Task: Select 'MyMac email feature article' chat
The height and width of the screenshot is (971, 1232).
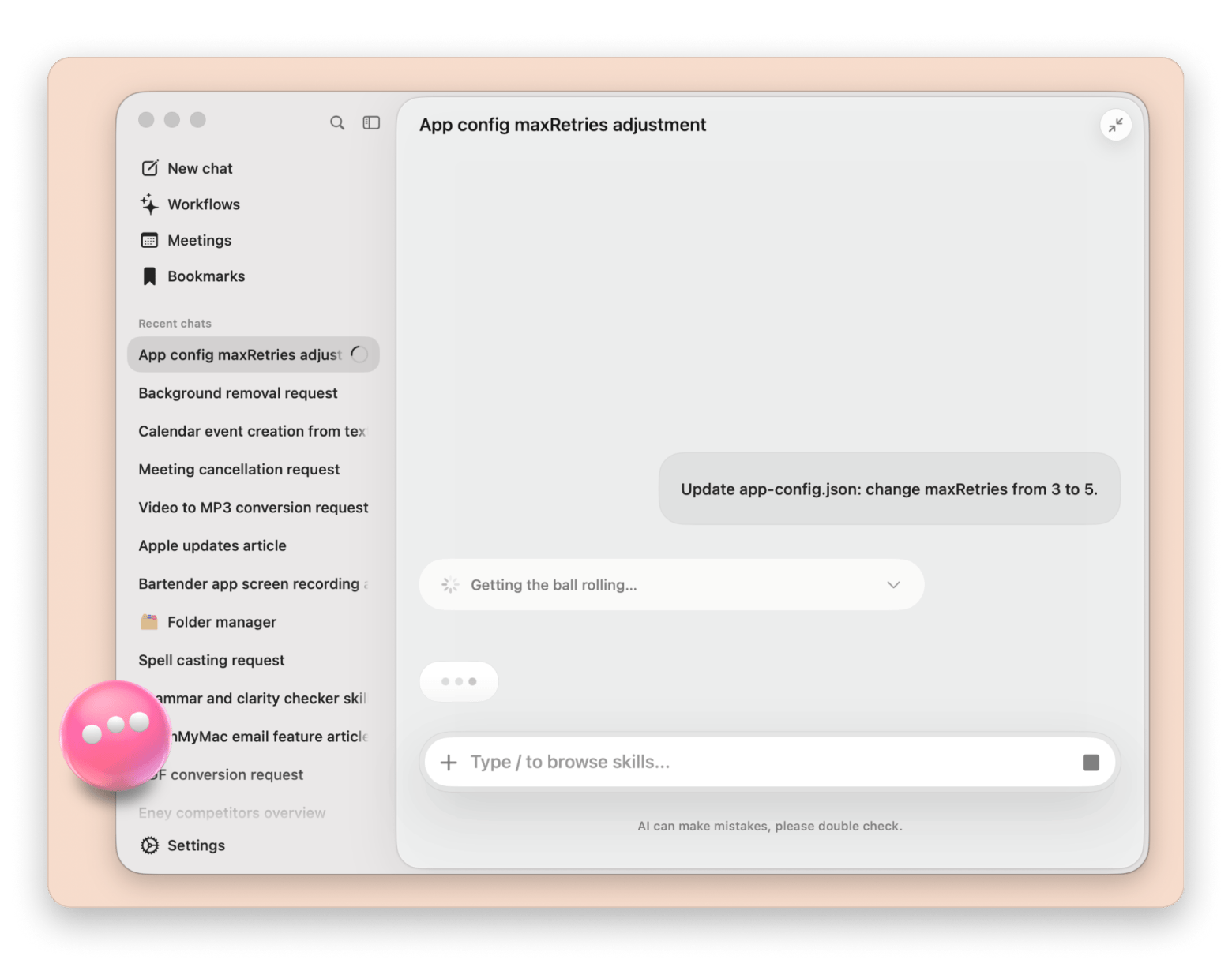Action: tap(253, 737)
